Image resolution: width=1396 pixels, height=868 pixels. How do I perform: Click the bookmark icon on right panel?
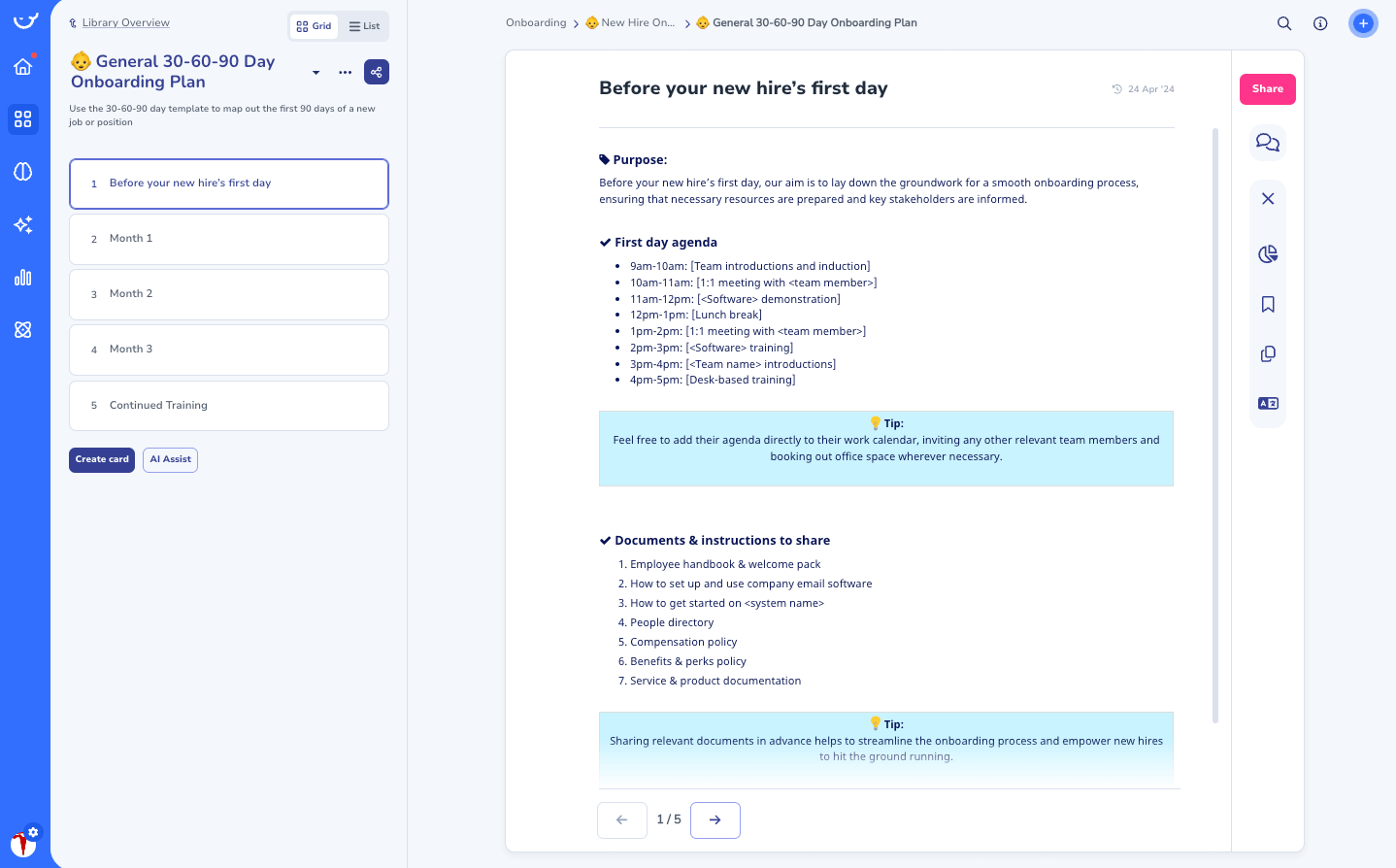coord(1268,304)
